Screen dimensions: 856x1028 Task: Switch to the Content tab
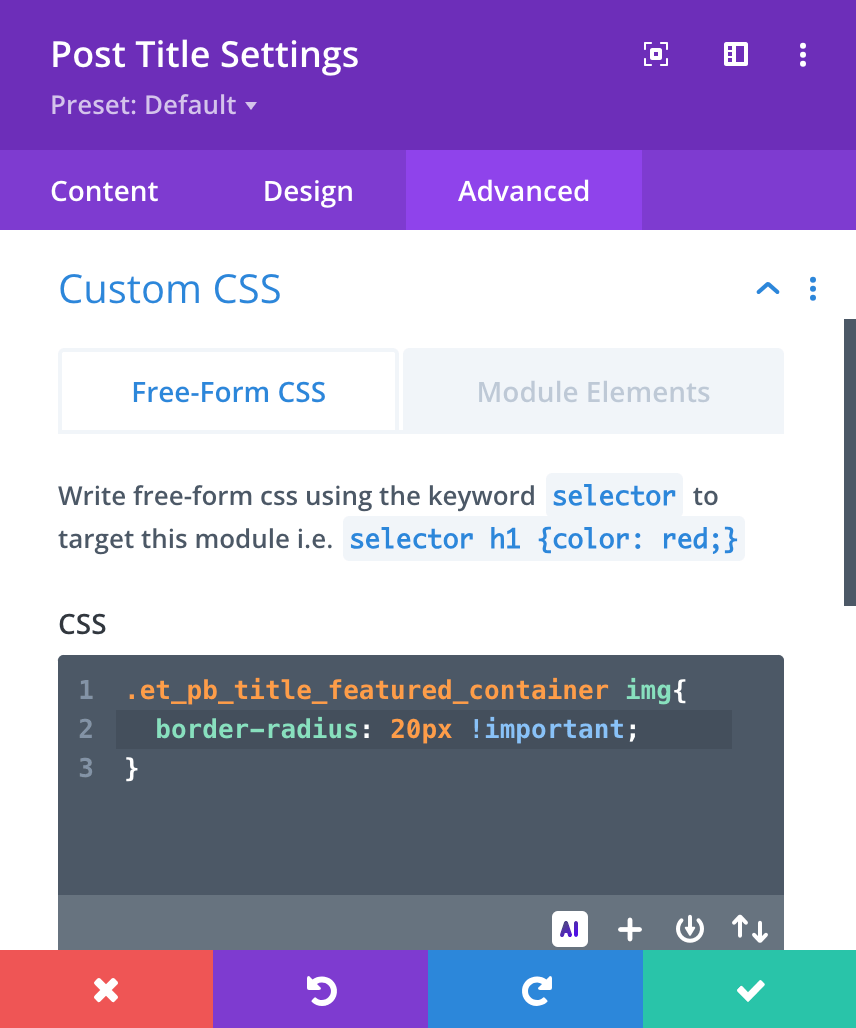tap(105, 191)
